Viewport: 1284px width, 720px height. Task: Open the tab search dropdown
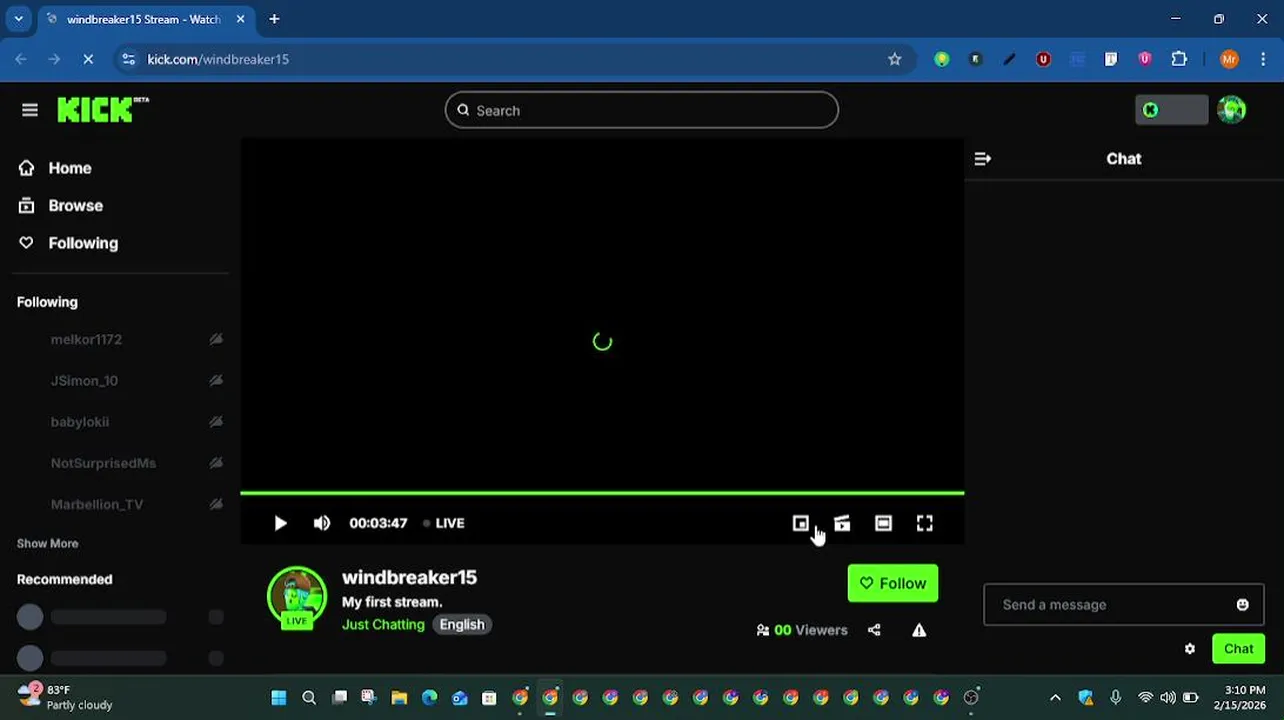[18, 18]
